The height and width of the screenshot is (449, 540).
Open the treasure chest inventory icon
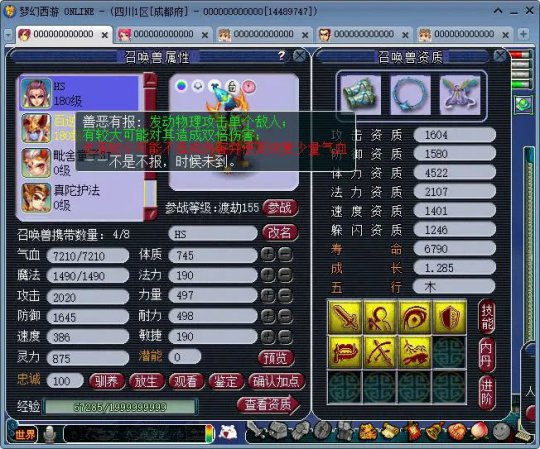point(278,430)
